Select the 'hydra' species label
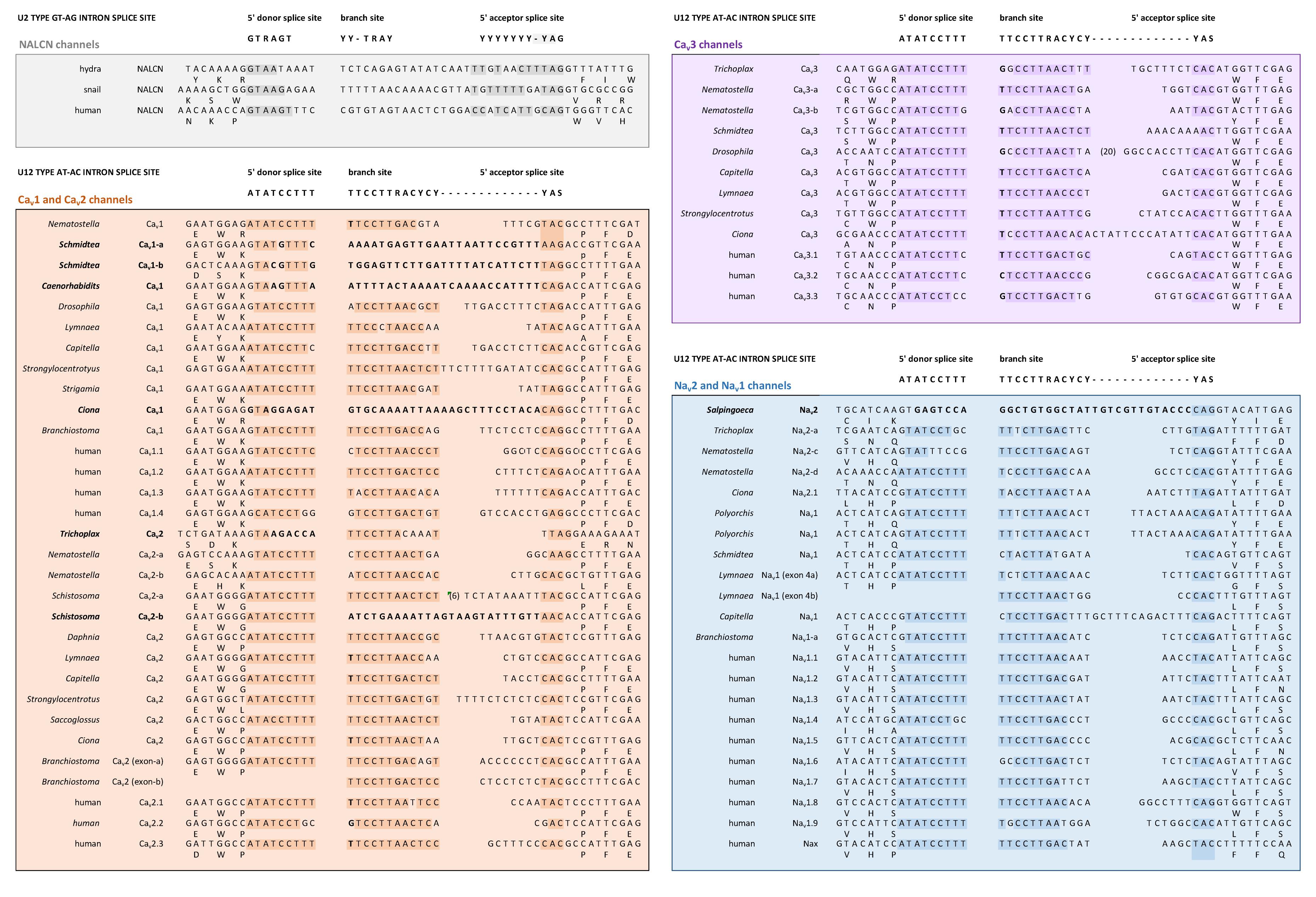The width and height of the screenshot is (1316, 897). click(90, 69)
